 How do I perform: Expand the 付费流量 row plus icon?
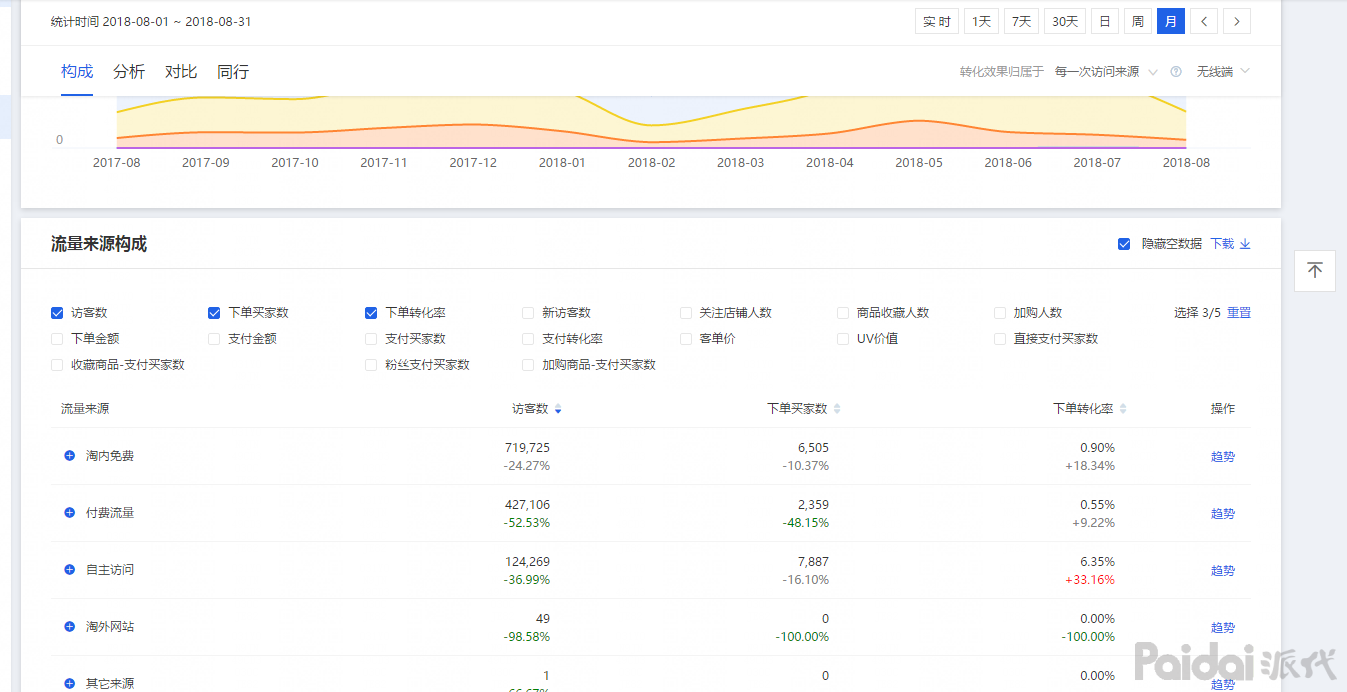pos(69,512)
